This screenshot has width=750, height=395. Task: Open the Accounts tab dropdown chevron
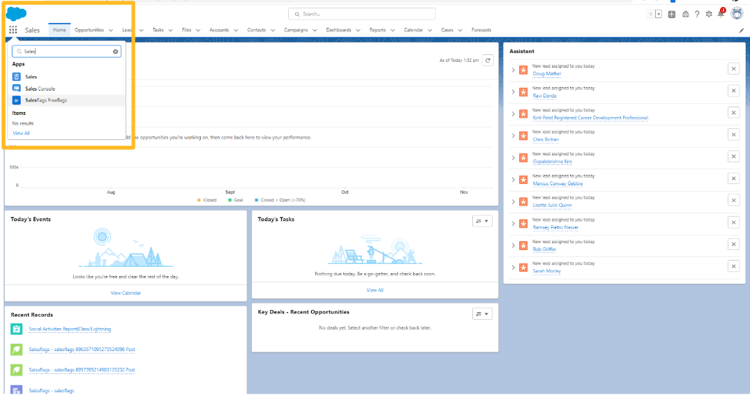pyautogui.click(x=236, y=30)
